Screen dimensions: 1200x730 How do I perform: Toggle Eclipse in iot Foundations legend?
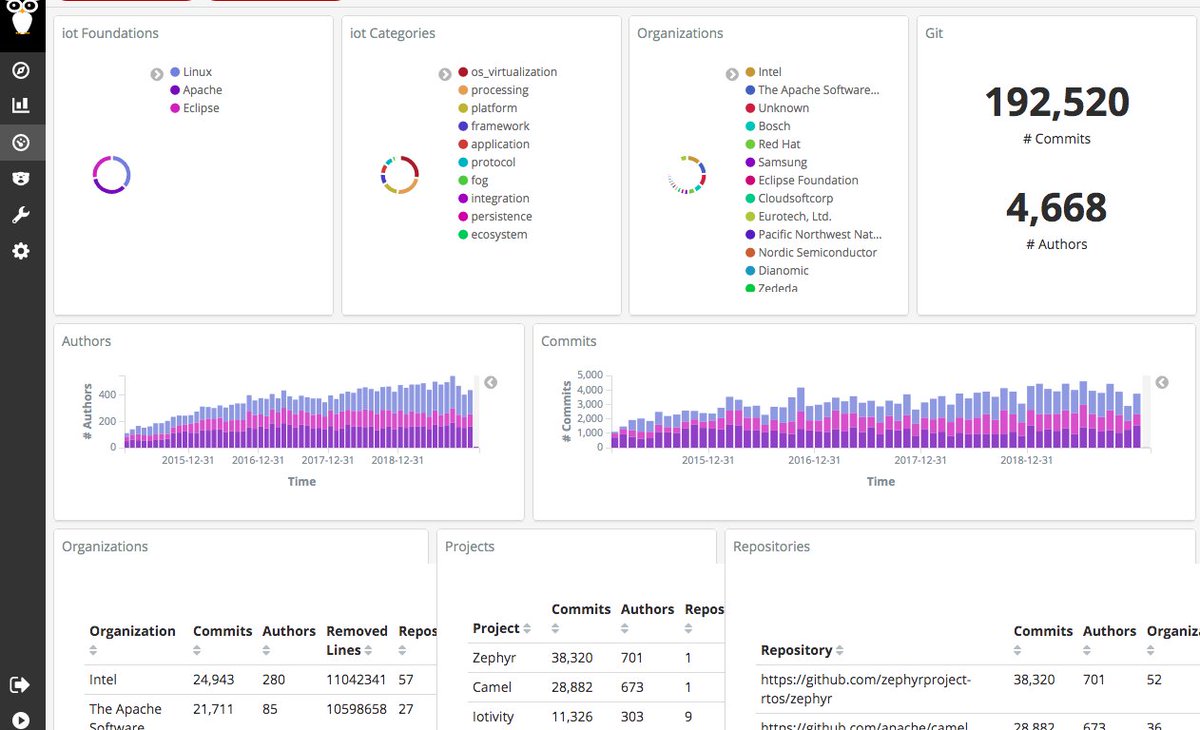click(x=194, y=108)
